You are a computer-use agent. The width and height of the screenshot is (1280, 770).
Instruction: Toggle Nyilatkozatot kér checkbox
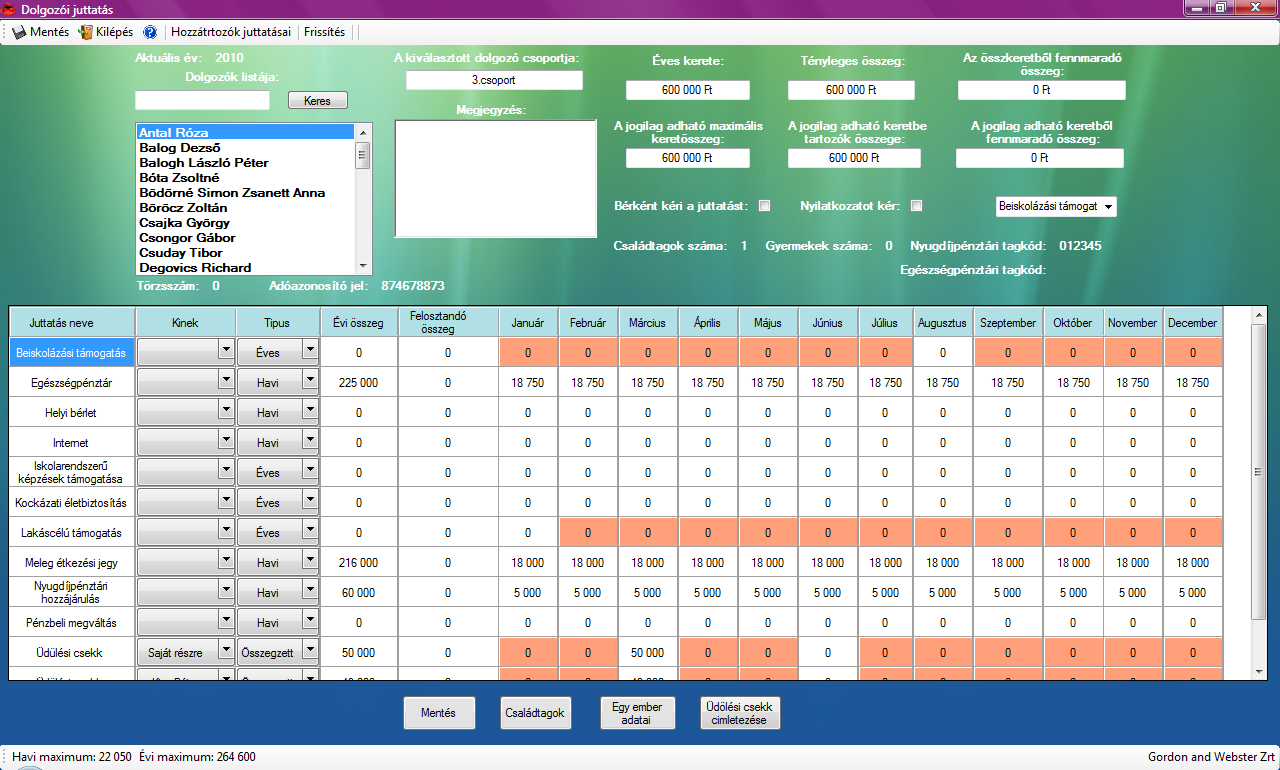pyautogui.click(x=915, y=206)
